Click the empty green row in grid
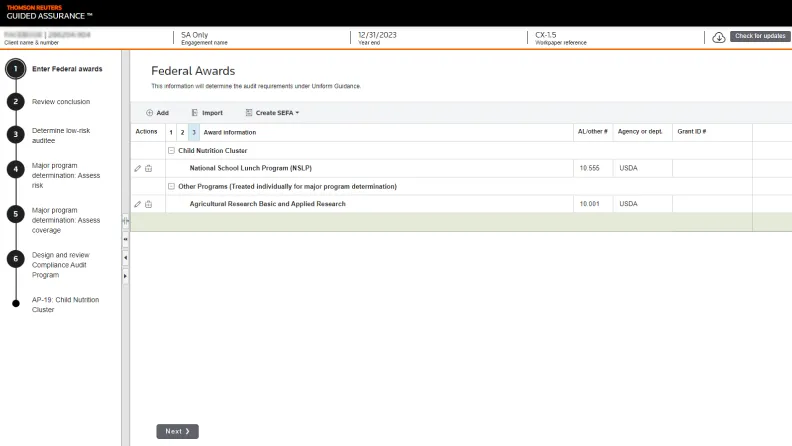The image size is (792, 446). [450, 222]
